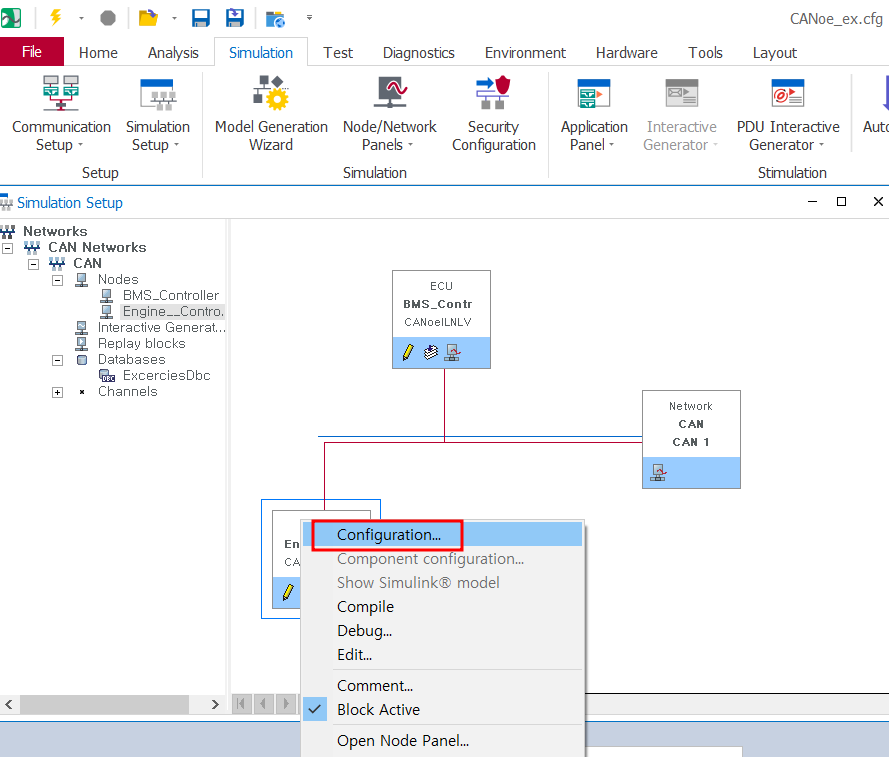Select the Simulation ribbon tab
The image size is (889, 757).
[x=261, y=53]
